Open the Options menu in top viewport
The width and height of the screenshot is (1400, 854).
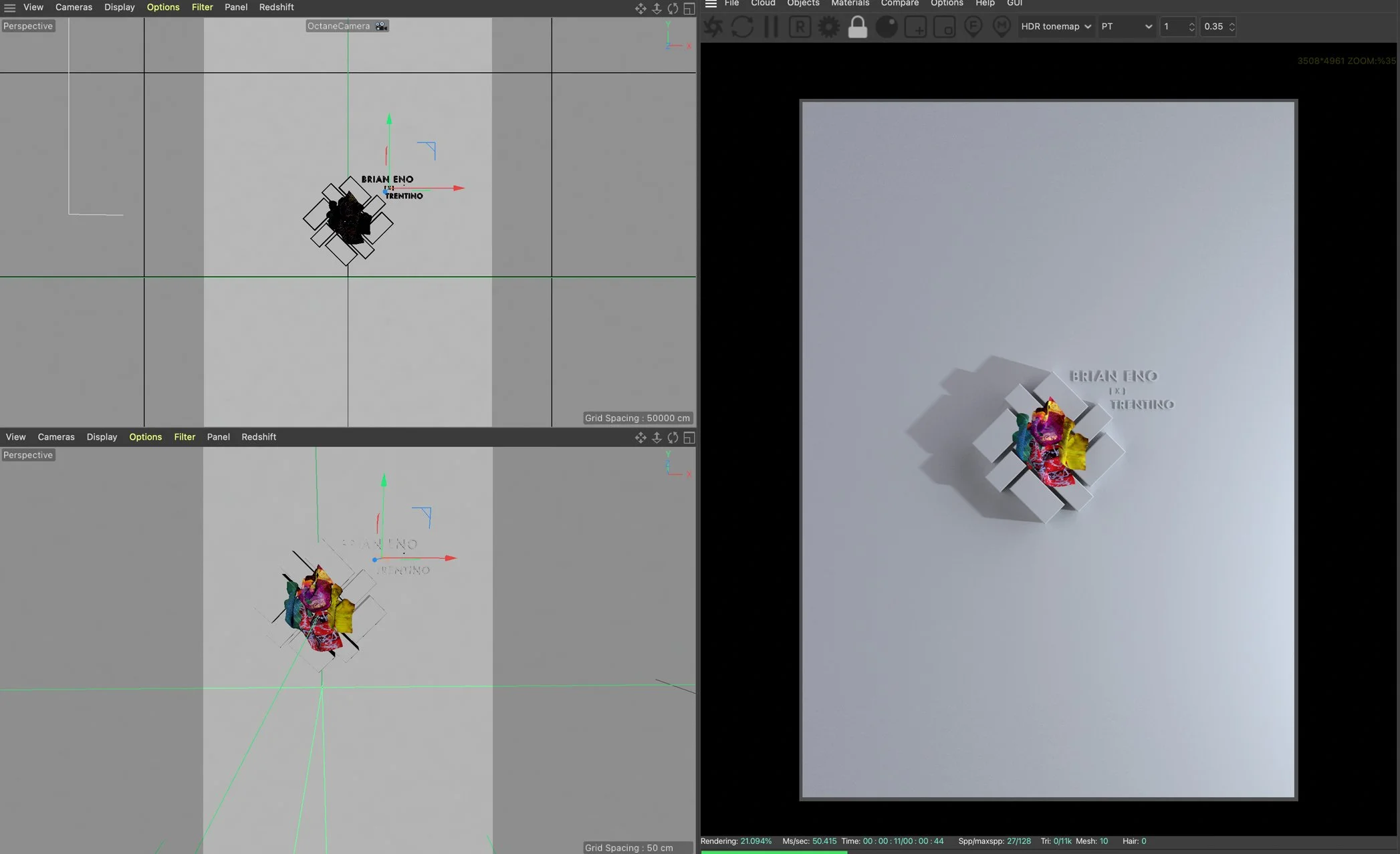(x=163, y=7)
